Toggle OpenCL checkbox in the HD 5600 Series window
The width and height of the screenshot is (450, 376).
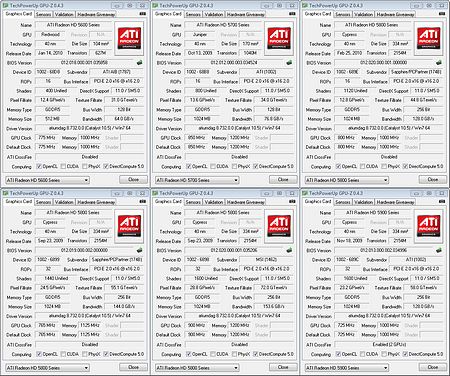click(x=39, y=166)
